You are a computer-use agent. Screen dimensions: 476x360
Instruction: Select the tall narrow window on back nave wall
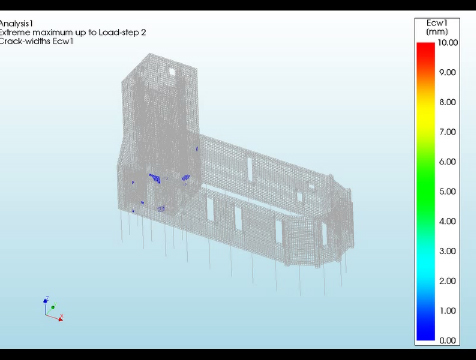coord(250,169)
